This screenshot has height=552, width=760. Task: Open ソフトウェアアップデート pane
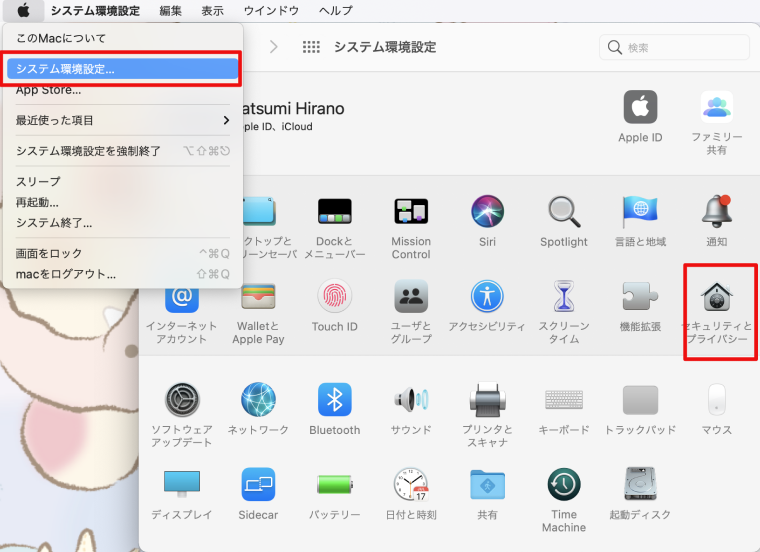point(182,415)
